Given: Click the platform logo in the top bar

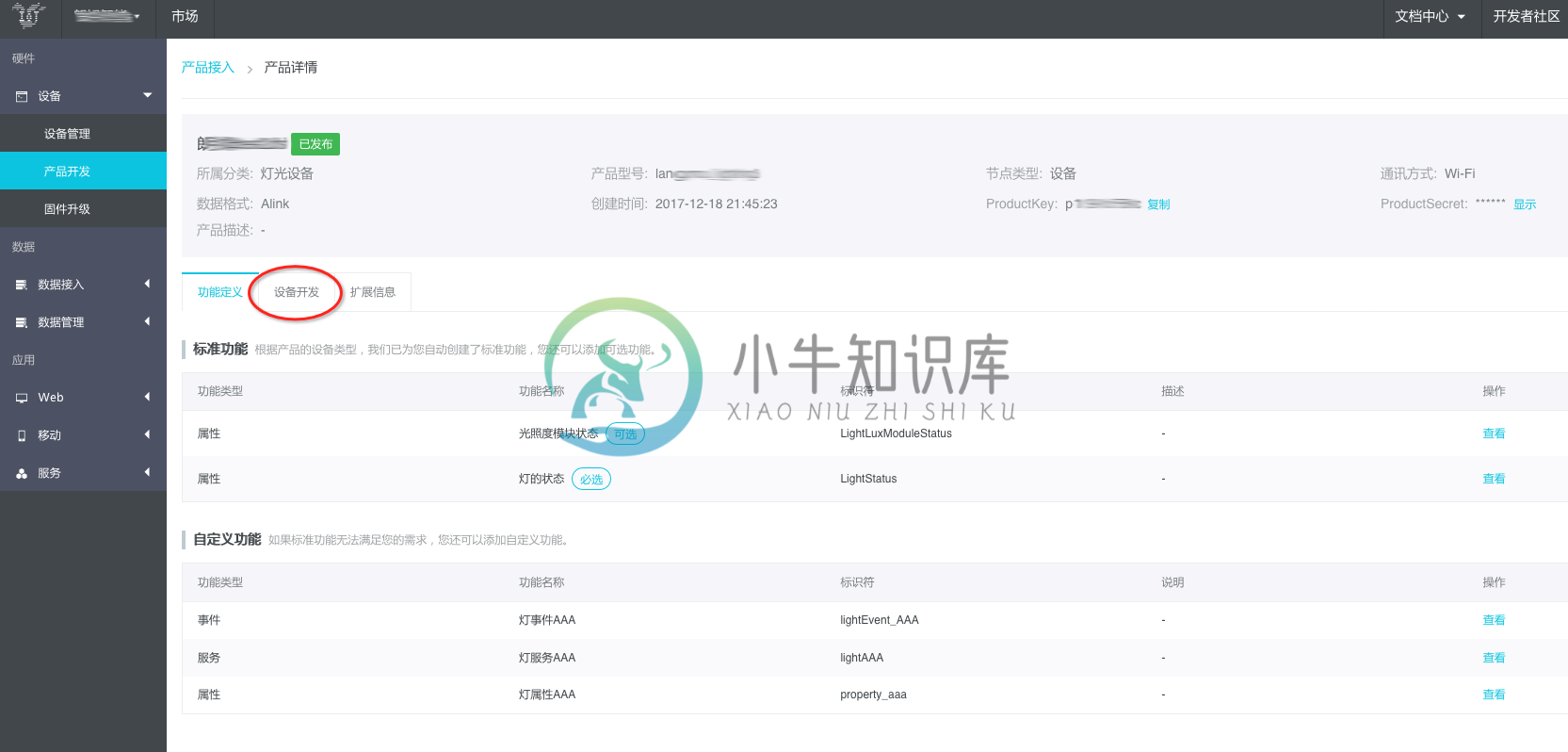Looking at the screenshot, I should point(29,16).
